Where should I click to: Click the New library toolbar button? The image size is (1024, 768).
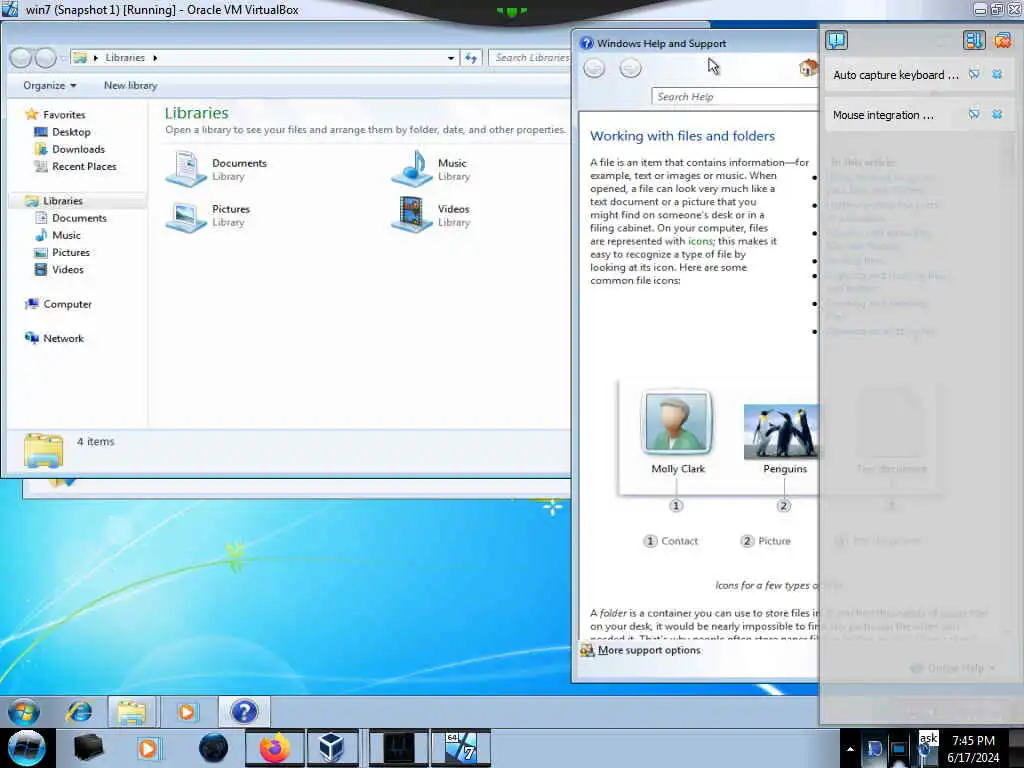tap(130, 86)
